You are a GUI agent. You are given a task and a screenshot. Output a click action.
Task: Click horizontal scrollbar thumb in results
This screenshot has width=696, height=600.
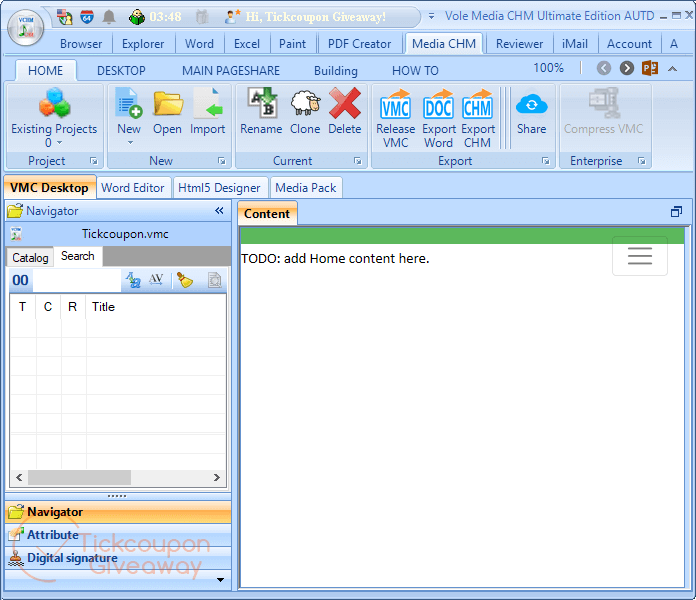tap(79, 478)
